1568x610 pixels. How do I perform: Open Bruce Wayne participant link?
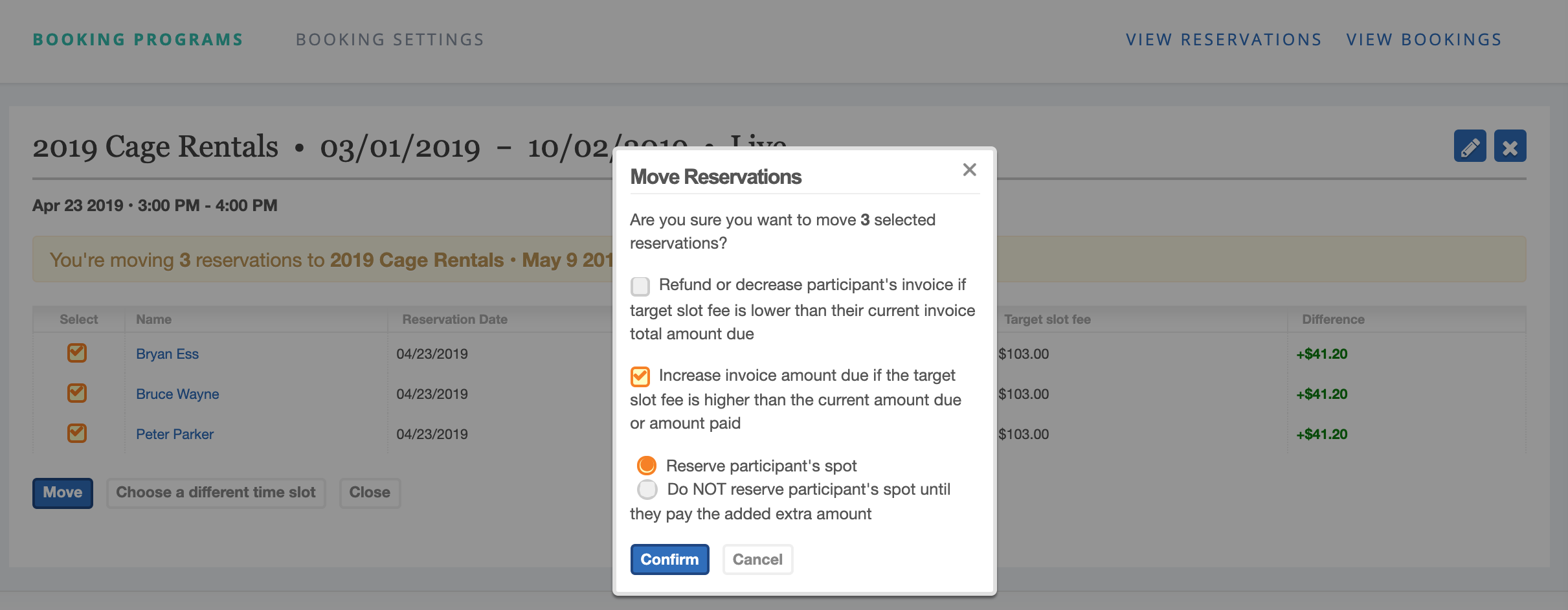tap(177, 394)
